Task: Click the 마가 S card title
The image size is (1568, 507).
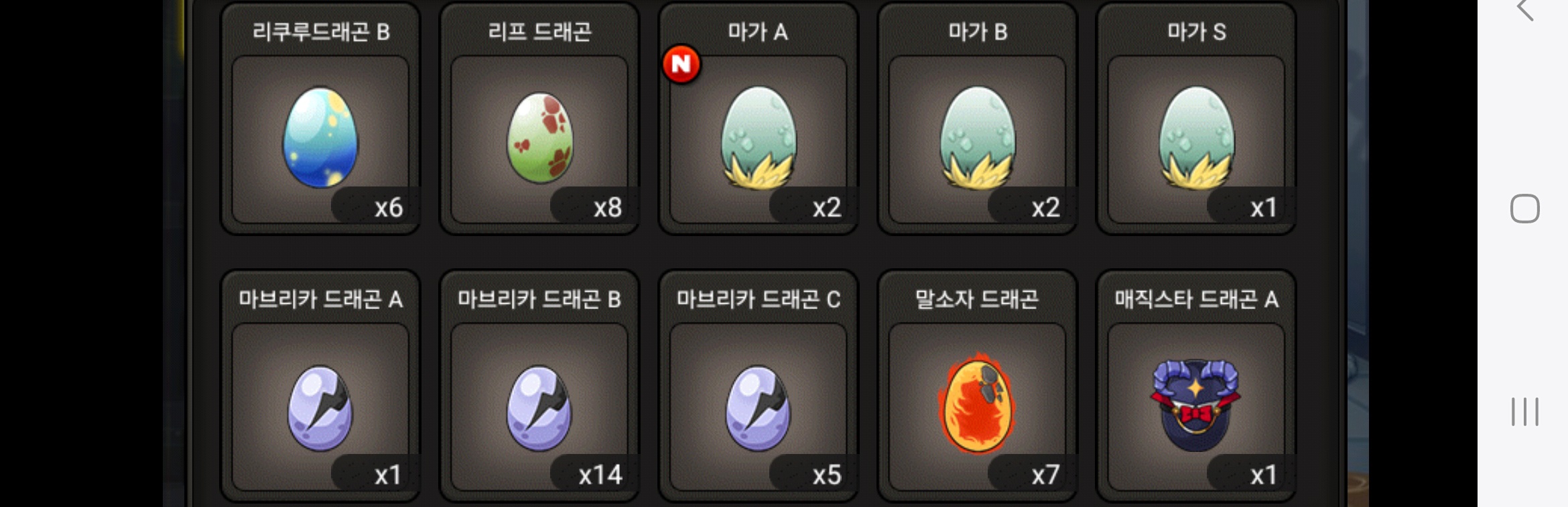Action: click(x=1197, y=32)
